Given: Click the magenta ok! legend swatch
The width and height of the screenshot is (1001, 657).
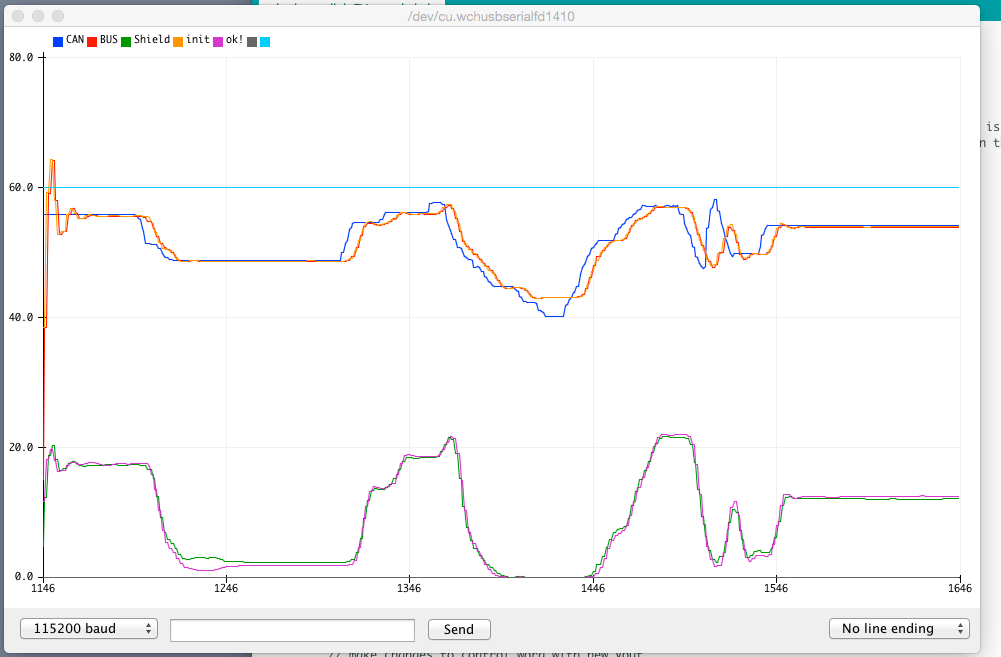Looking at the screenshot, I should tap(218, 41).
